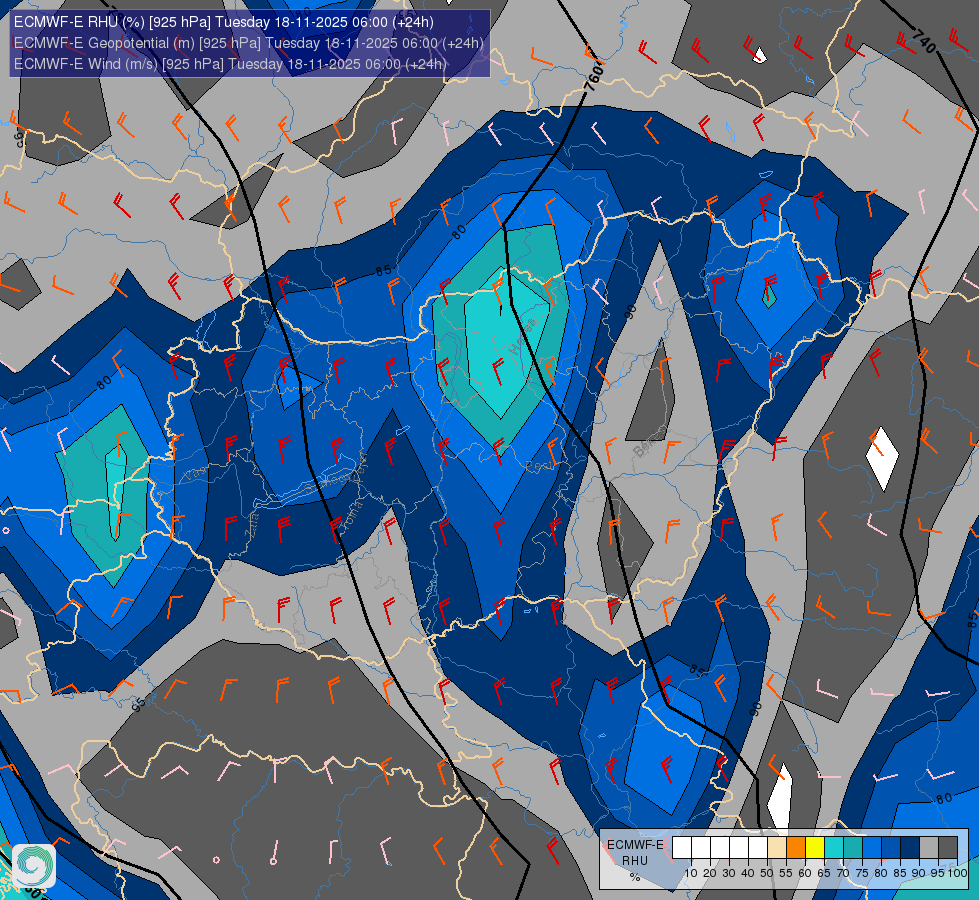Click the legend tick label 75
Screen dimensions: 979x900
point(862,873)
